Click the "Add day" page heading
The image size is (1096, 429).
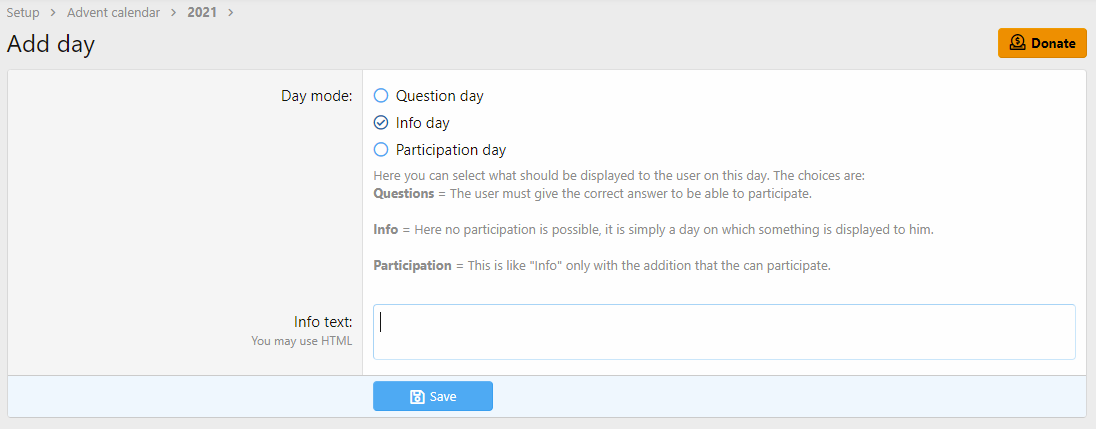tap(51, 44)
